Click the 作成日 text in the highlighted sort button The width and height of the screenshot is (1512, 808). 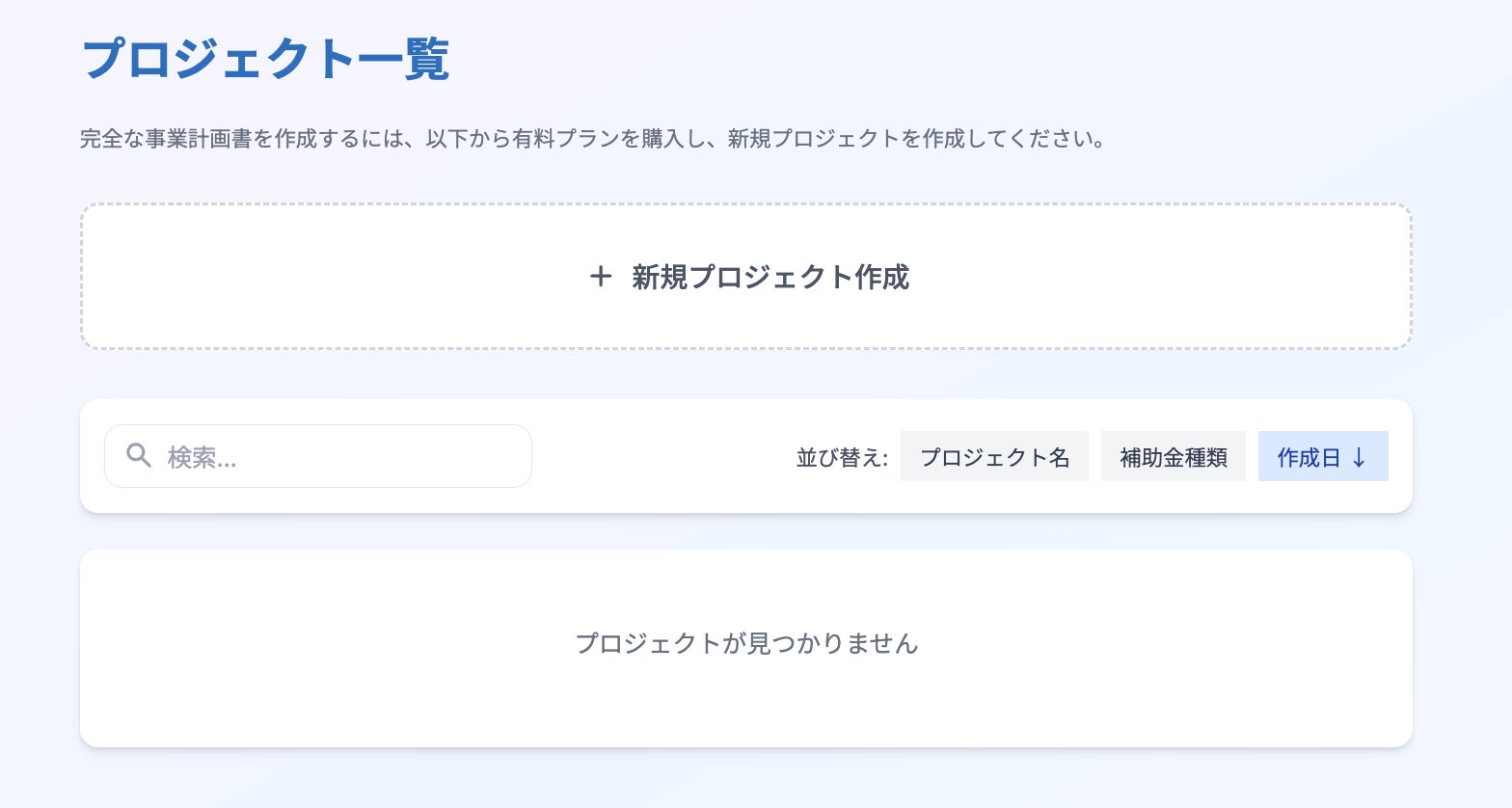click(x=1309, y=457)
